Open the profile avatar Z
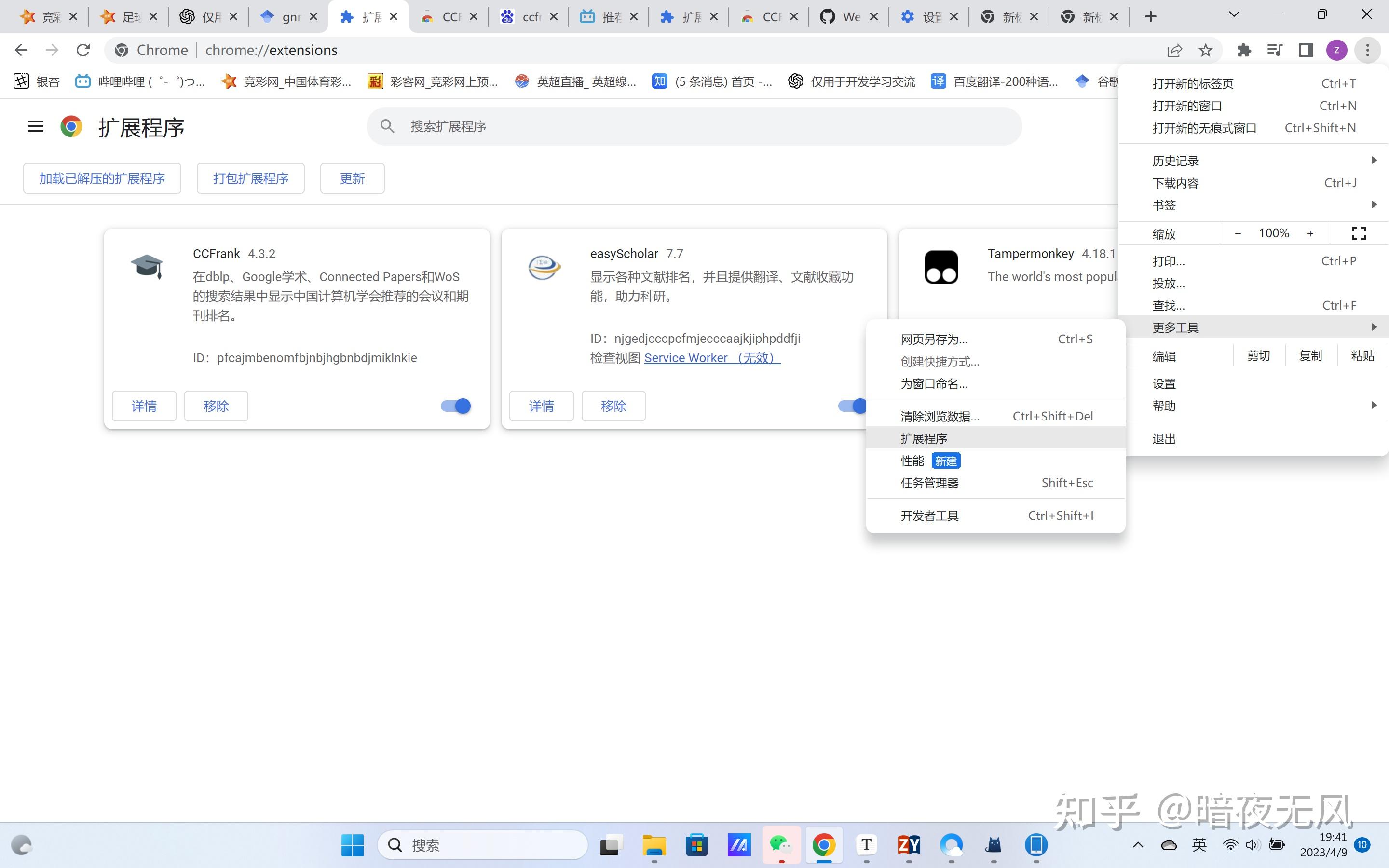Viewport: 1389px width, 868px height. coord(1337,51)
